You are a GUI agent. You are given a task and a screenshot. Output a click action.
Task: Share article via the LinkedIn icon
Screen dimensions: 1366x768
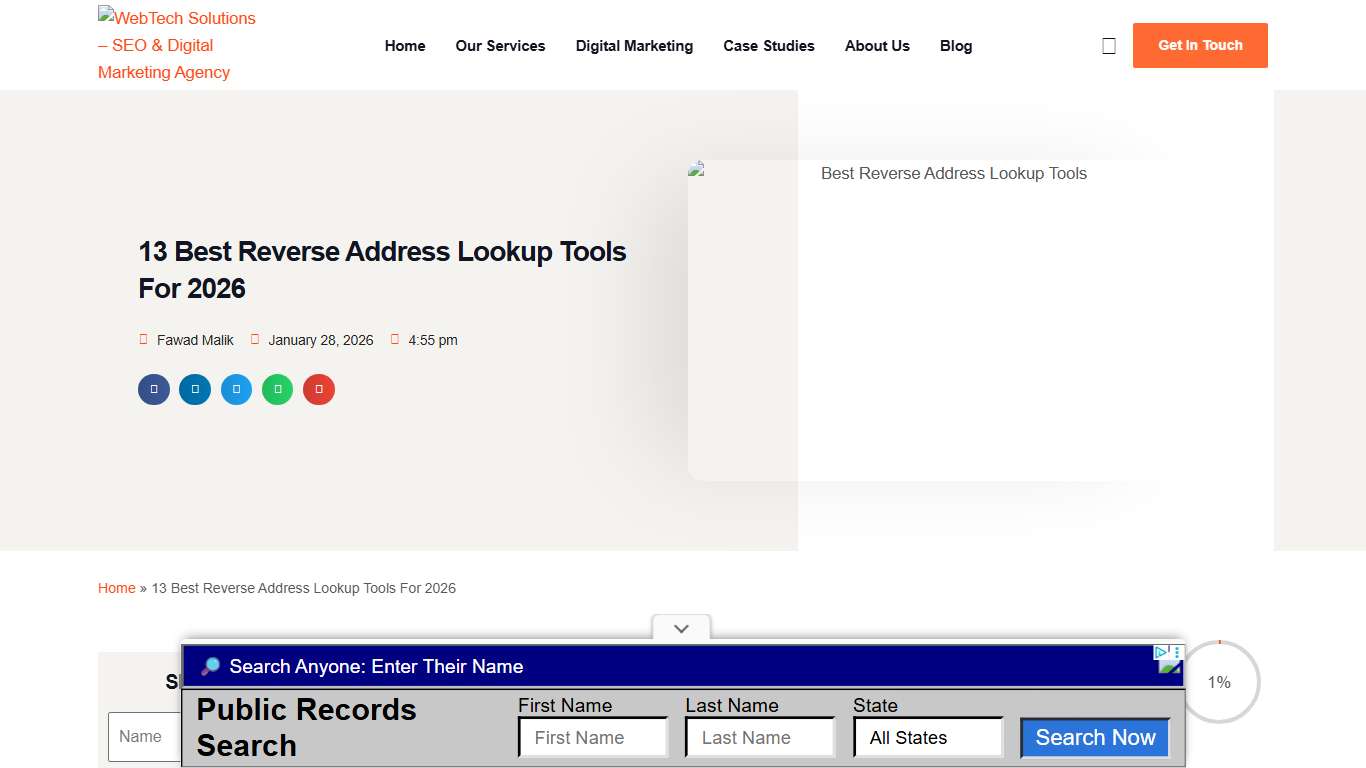pyautogui.click(x=194, y=389)
